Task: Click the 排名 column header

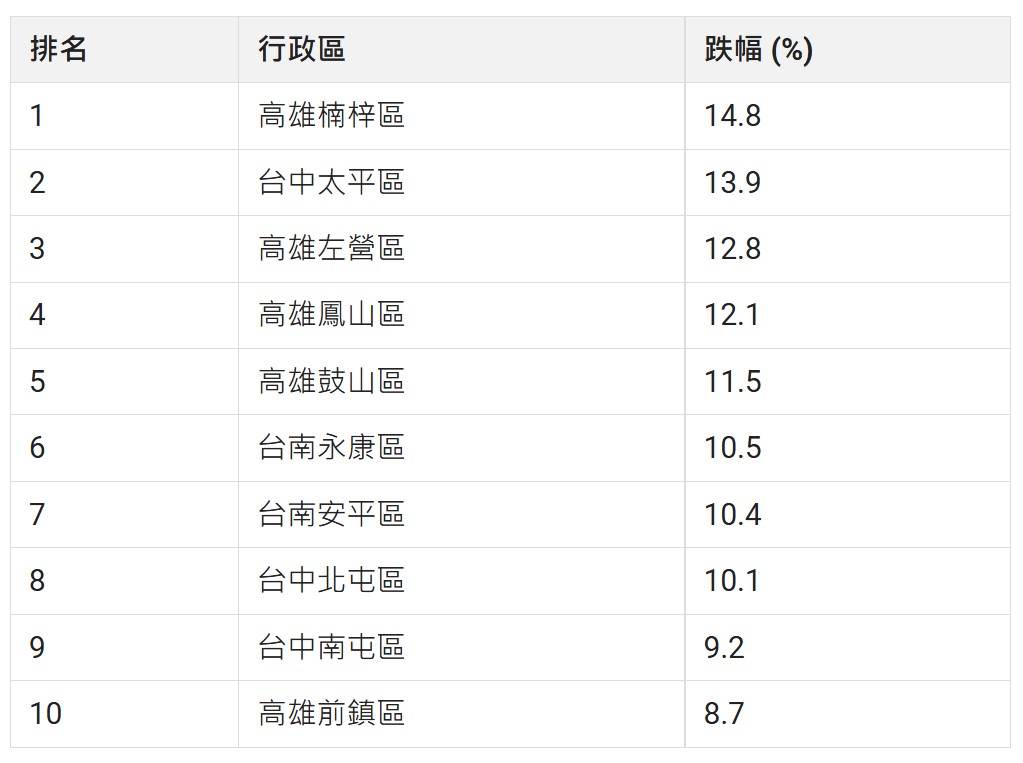Action: (x=59, y=49)
